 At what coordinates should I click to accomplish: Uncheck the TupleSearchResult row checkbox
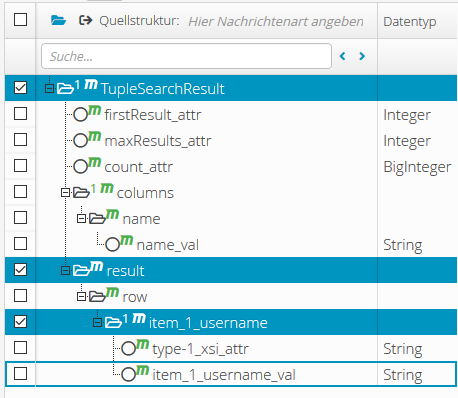pyautogui.click(x=20, y=88)
